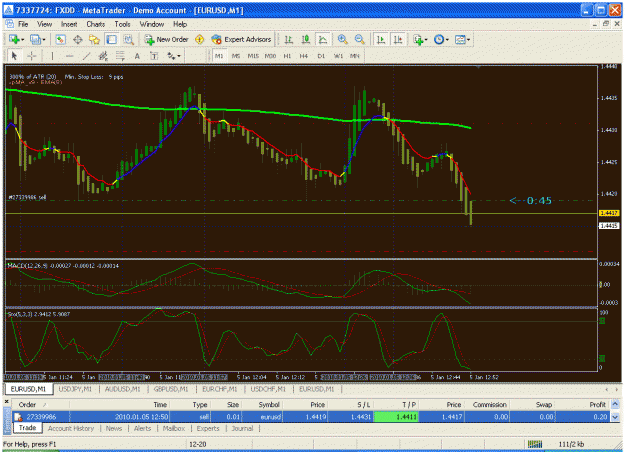Switch timeframe to W1
625x452 pixels.
pyautogui.click(x=338, y=56)
